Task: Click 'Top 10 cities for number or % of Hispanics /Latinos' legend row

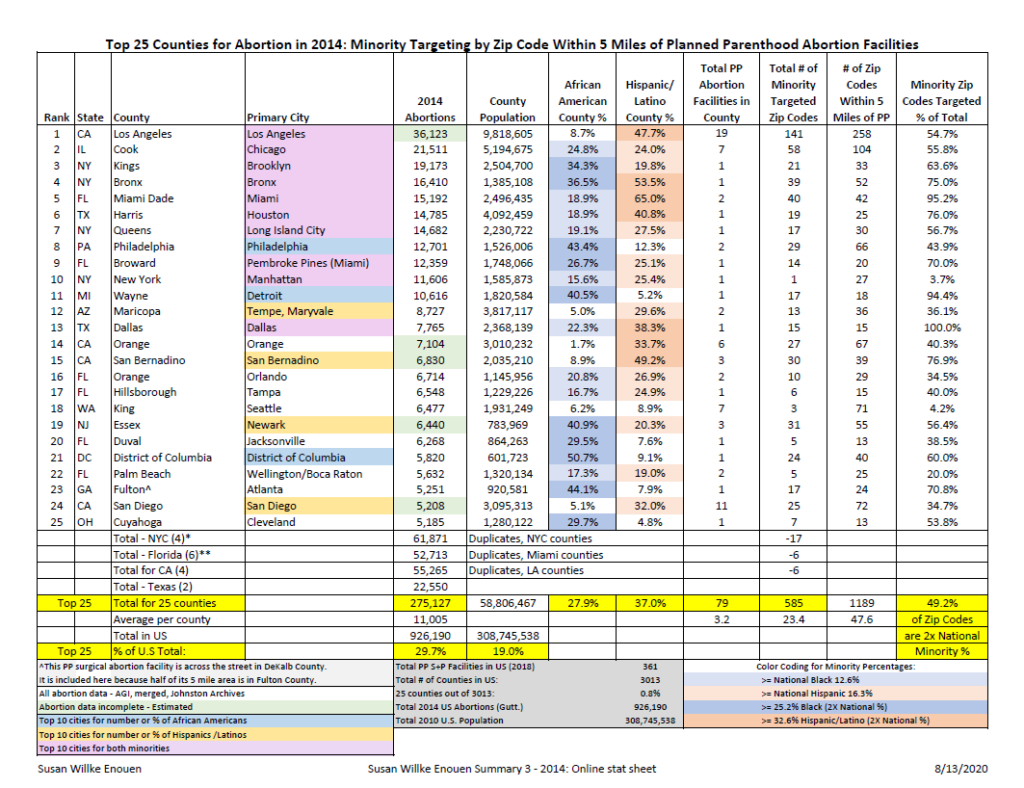Action: tap(216, 734)
